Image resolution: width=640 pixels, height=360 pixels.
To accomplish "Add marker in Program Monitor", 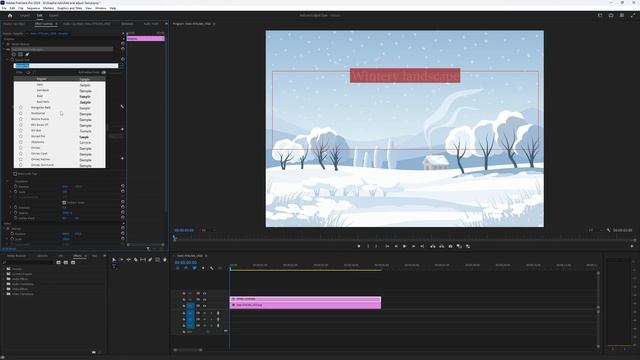I will pyautogui.click(x=359, y=246).
